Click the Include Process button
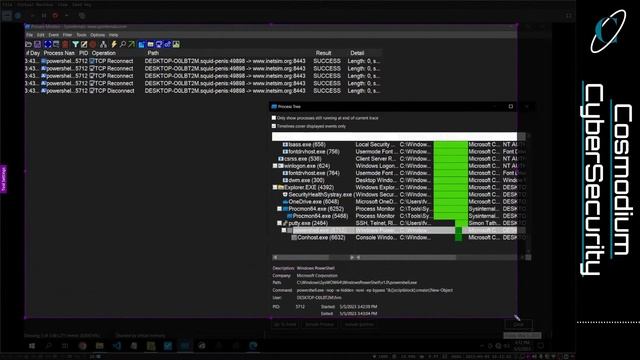640x360 pixels. click(320, 324)
